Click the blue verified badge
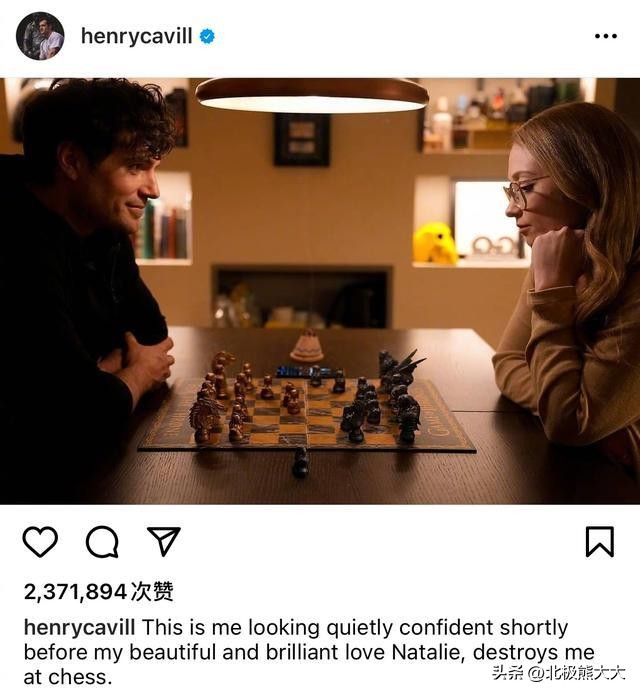640x695 pixels. (x=207, y=36)
